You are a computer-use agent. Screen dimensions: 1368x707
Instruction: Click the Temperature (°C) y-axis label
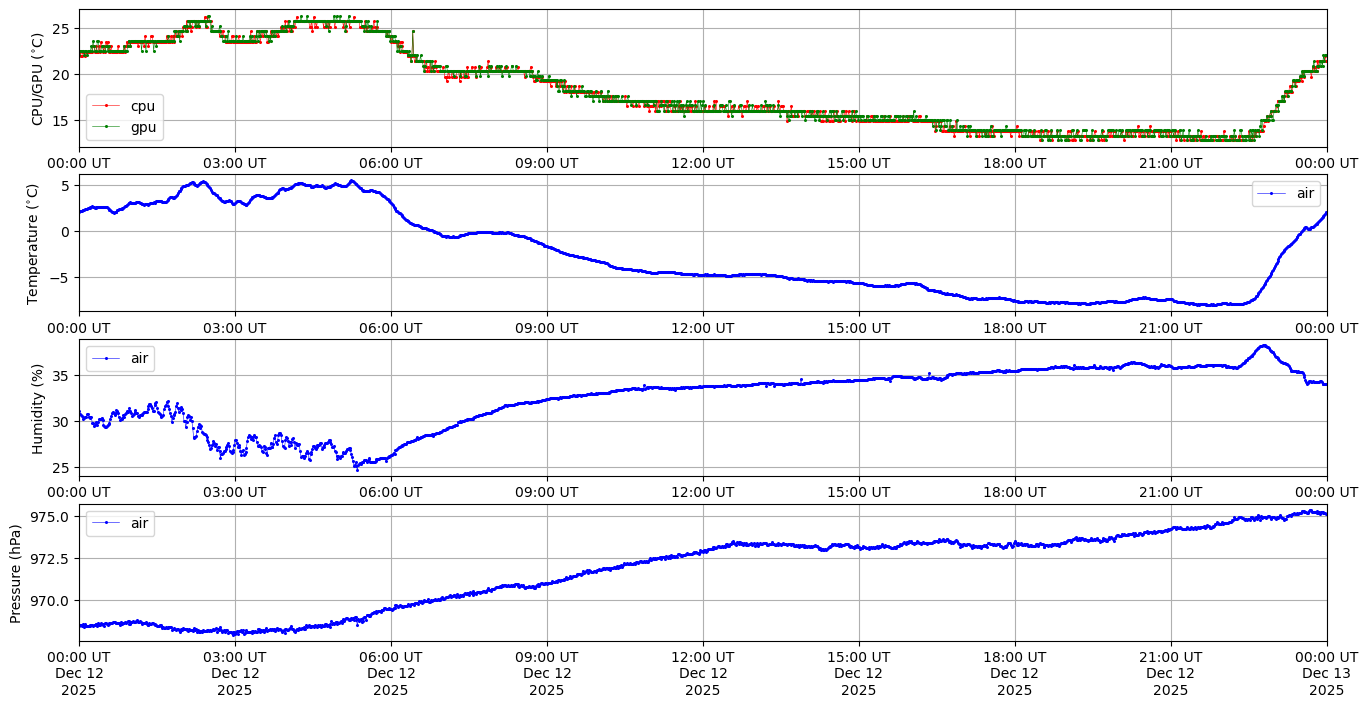tap(33, 243)
